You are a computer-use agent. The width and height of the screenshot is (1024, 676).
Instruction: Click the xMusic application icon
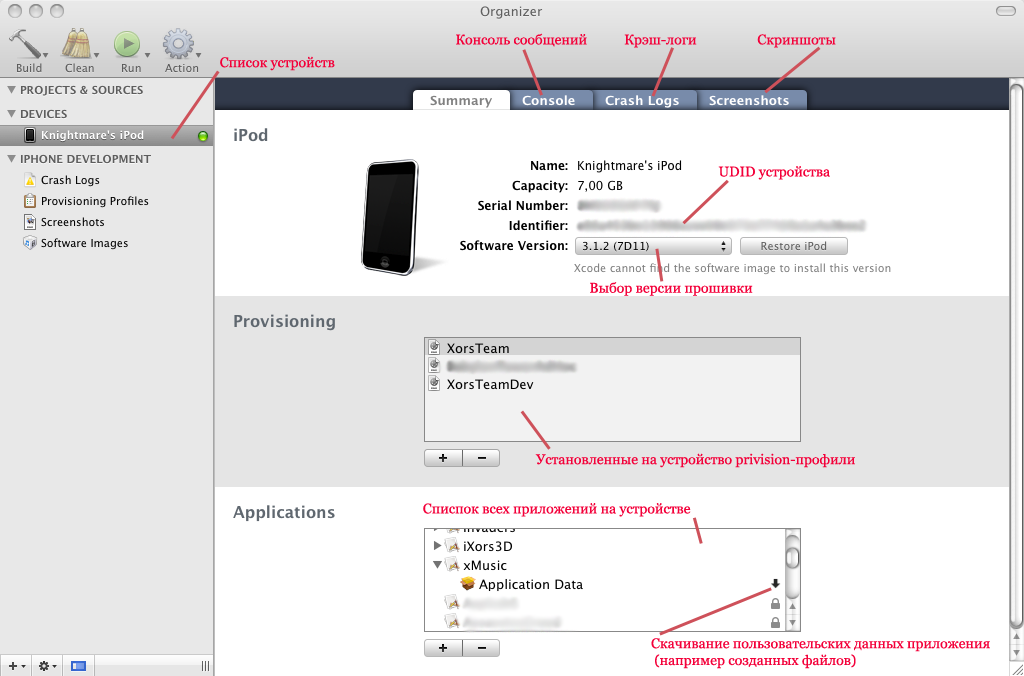[x=452, y=565]
